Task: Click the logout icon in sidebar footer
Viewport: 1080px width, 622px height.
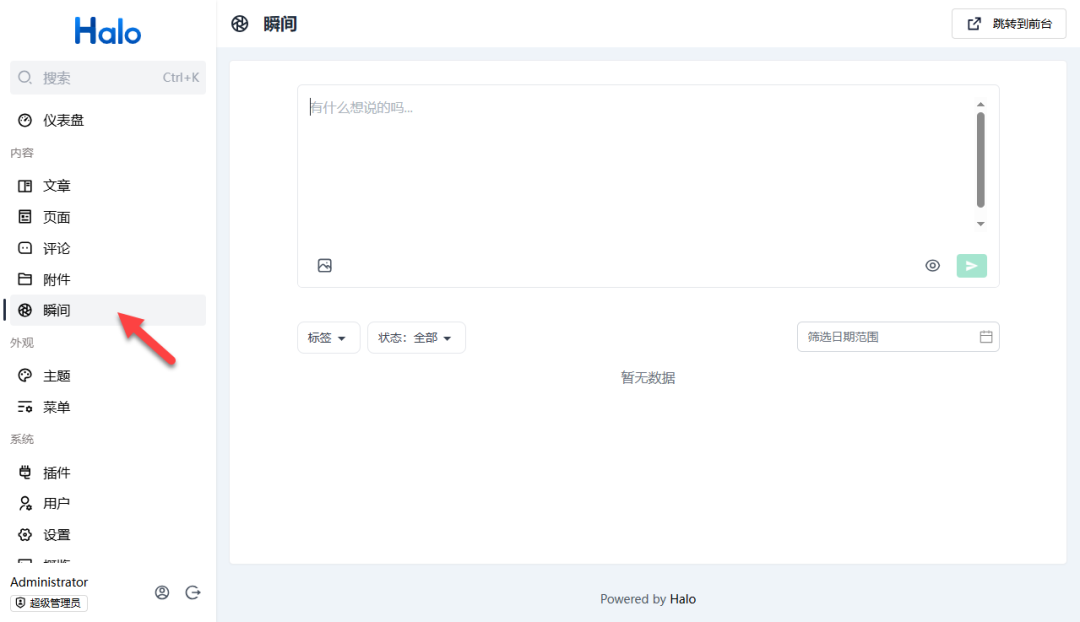Action: (193, 592)
